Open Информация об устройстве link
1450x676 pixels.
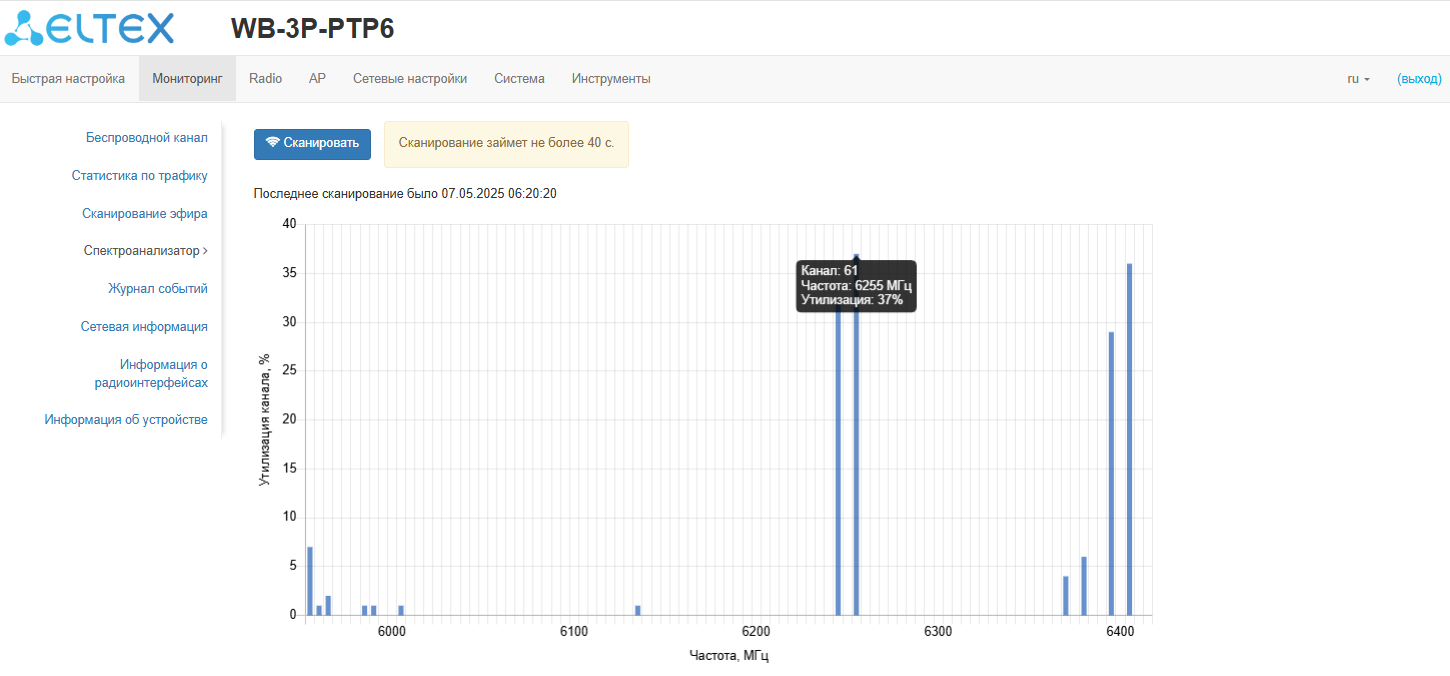[126, 420]
